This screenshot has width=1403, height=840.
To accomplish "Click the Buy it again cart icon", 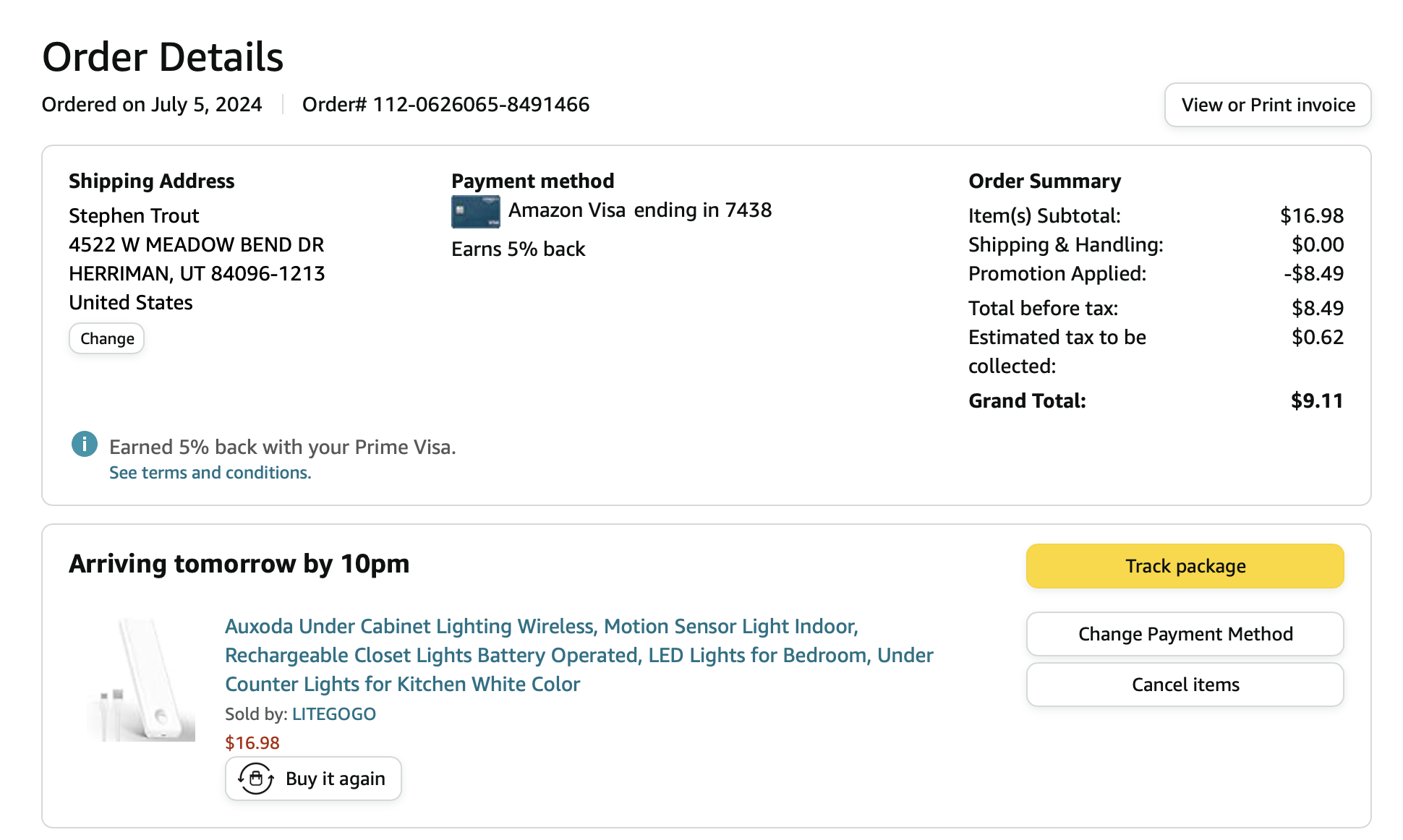I will 256,779.
